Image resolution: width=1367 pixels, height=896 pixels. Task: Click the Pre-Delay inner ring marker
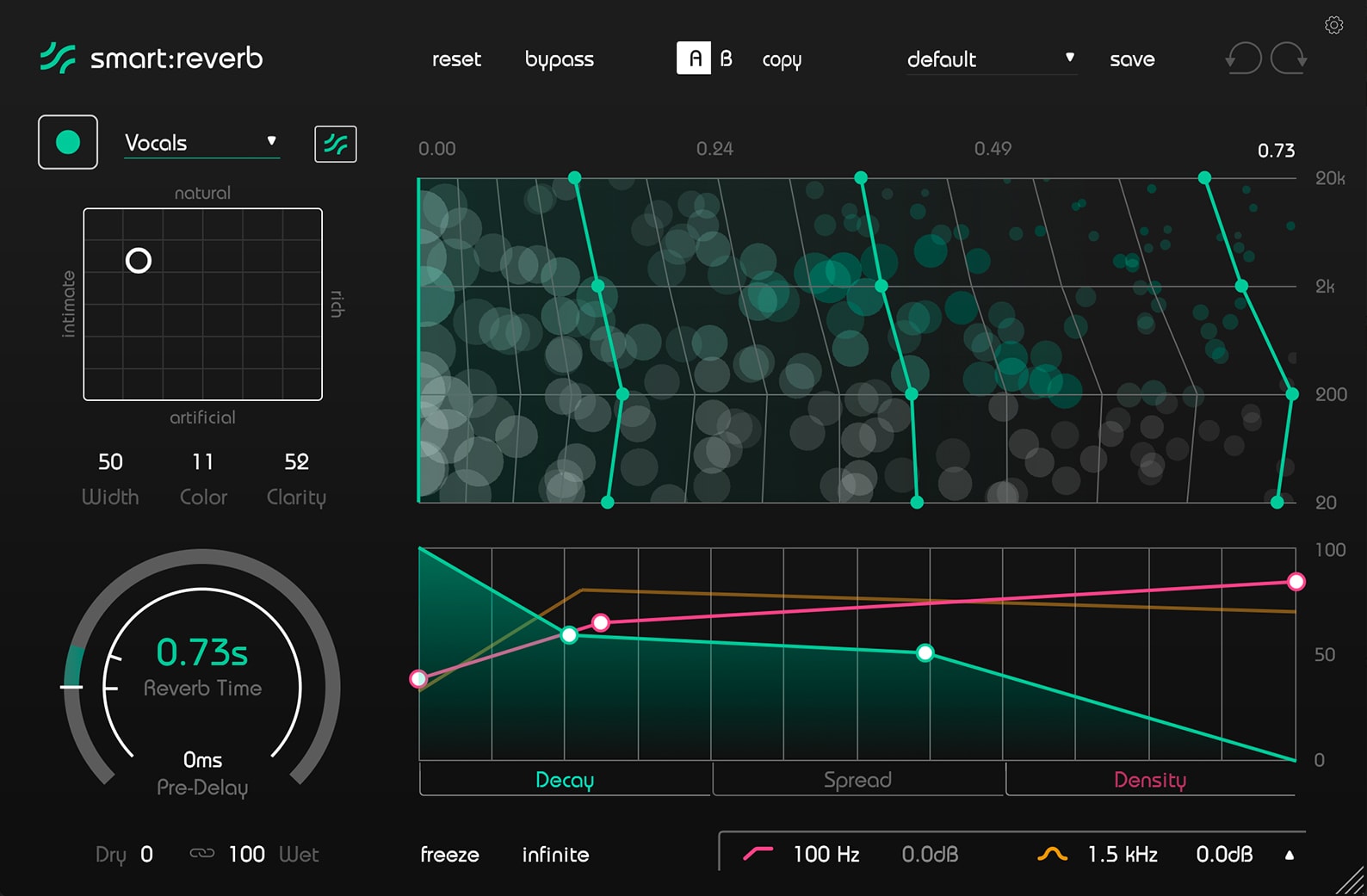pyautogui.click(x=111, y=688)
